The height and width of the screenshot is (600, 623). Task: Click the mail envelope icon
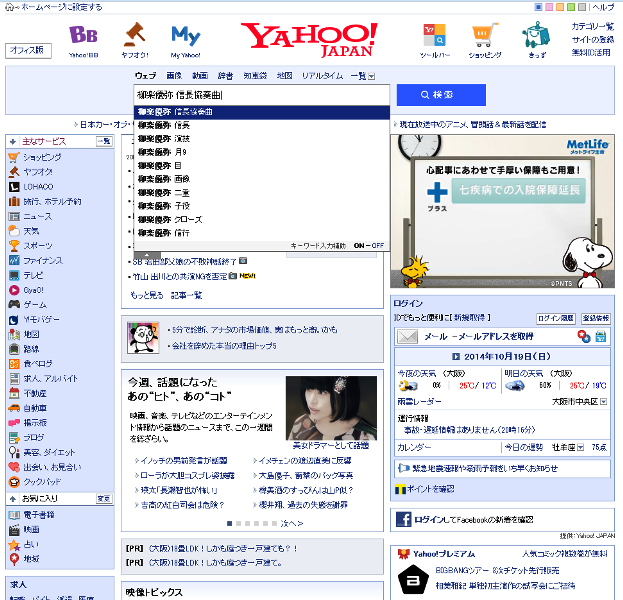tap(407, 337)
